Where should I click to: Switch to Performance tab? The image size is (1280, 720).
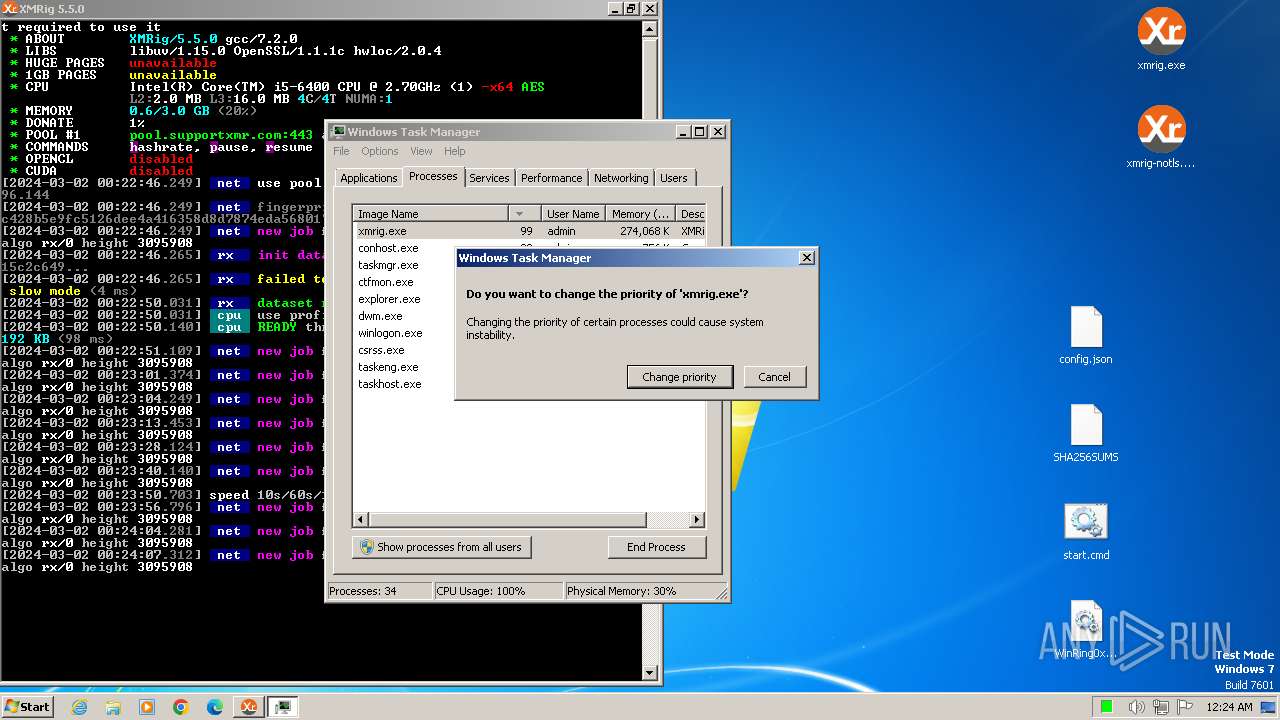click(x=551, y=178)
